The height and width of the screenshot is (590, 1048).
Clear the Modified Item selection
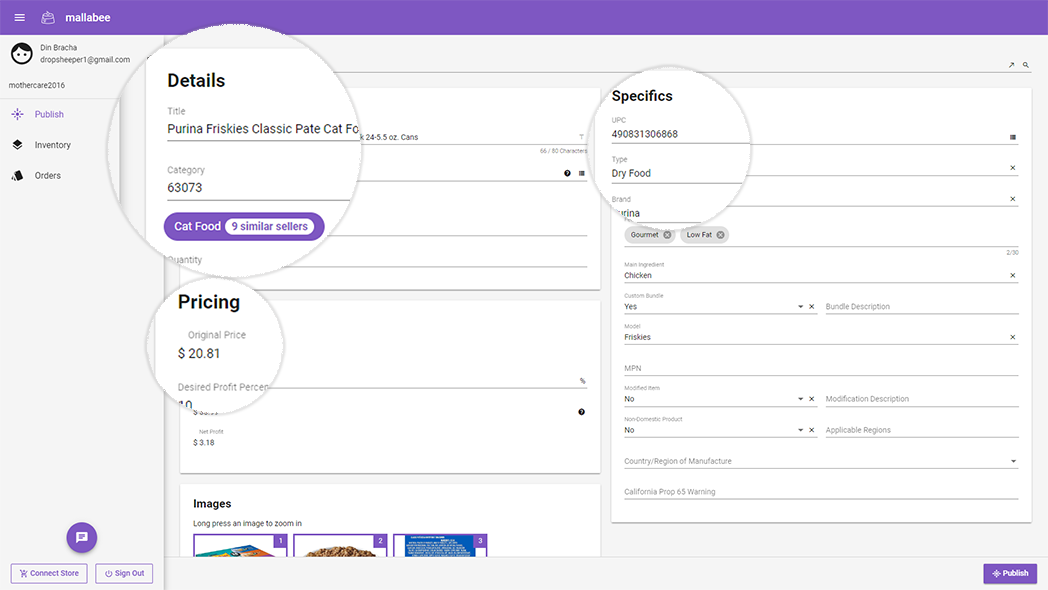click(811, 399)
